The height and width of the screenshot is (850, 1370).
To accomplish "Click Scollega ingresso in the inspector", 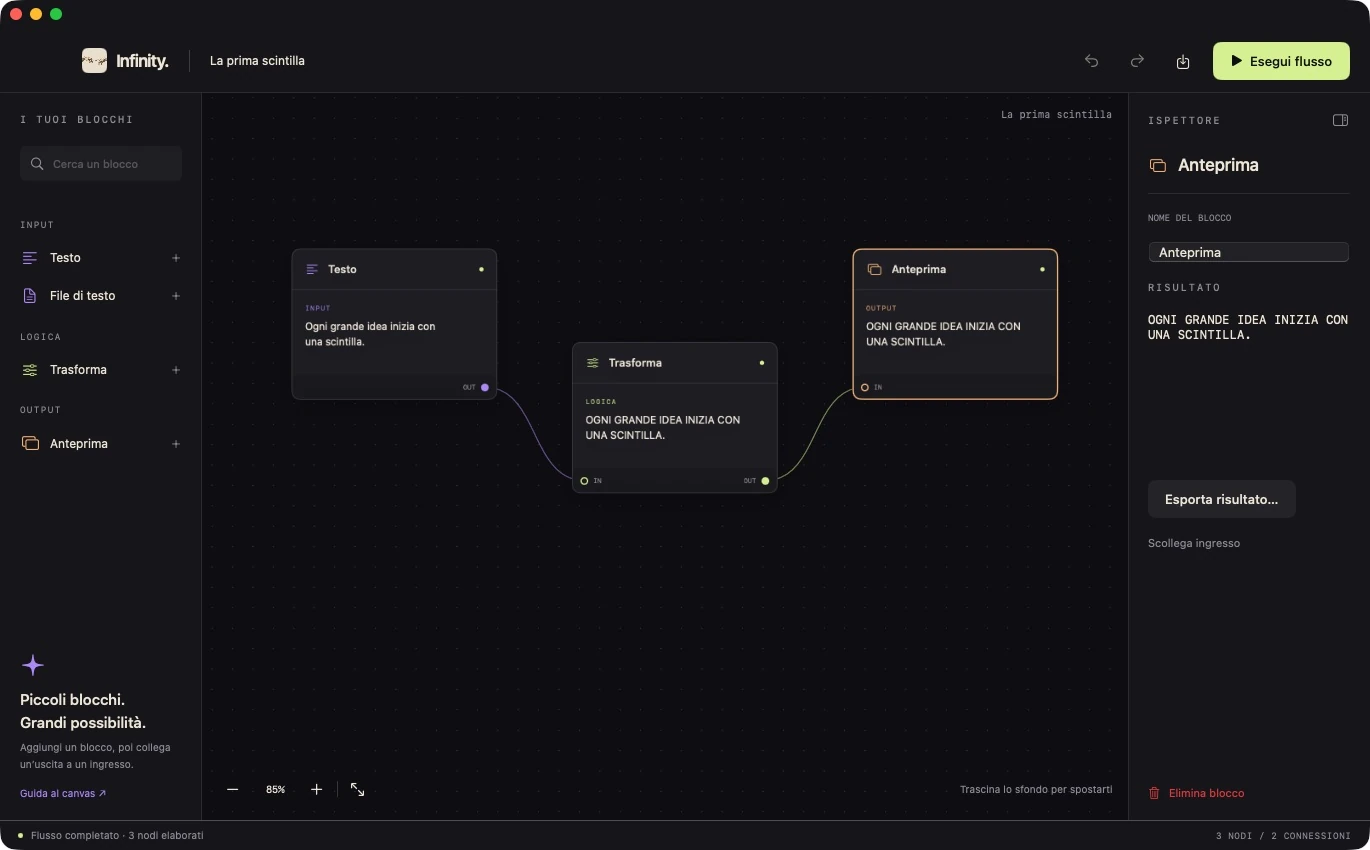I will click(1194, 544).
